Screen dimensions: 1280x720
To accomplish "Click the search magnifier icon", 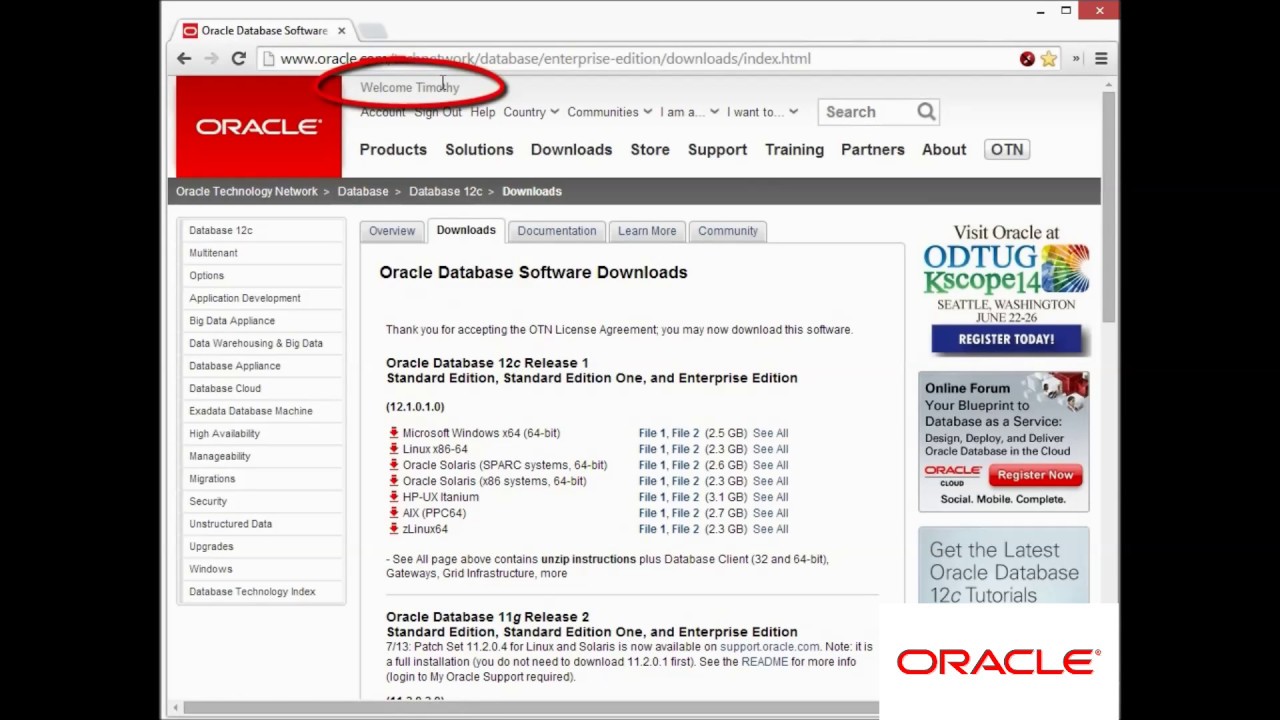I will click(x=926, y=112).
